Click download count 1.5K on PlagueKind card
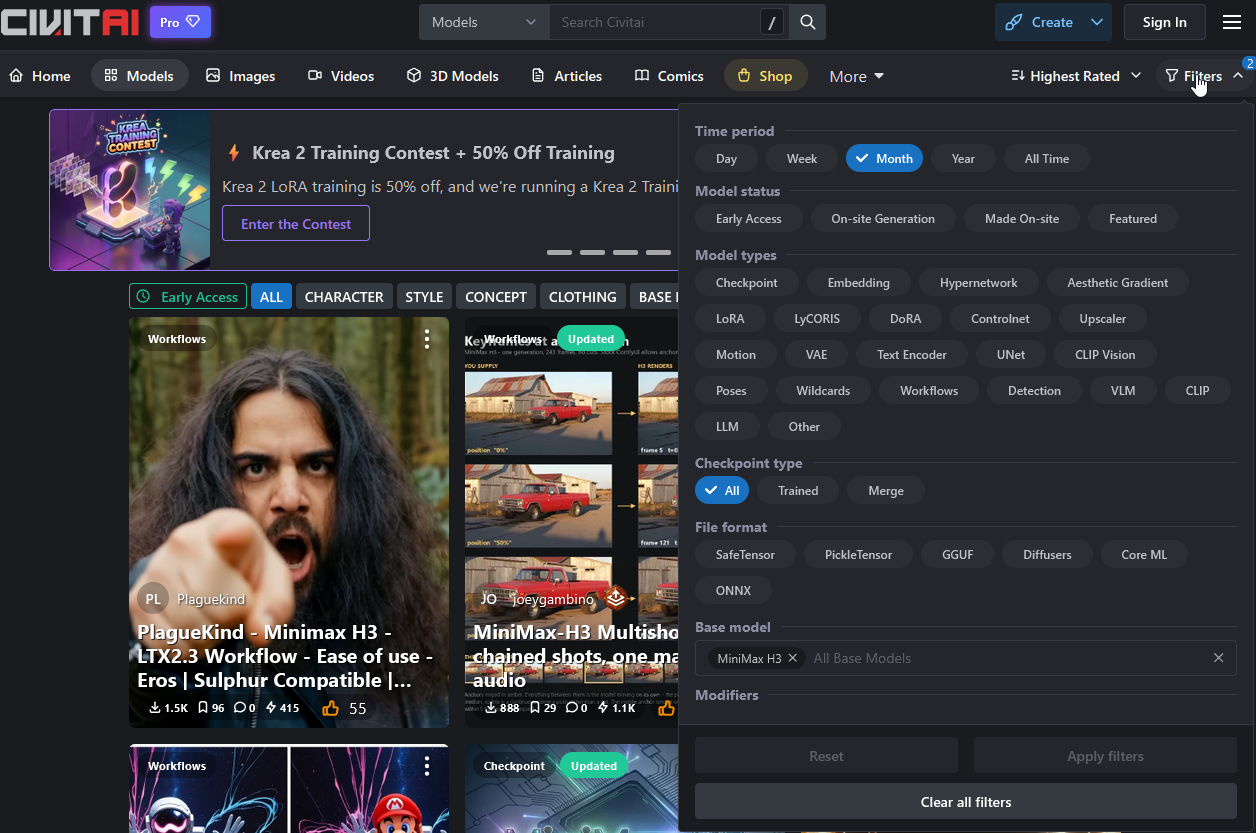The height and width of the screenshot is (833, 1256). coord(168,708)
